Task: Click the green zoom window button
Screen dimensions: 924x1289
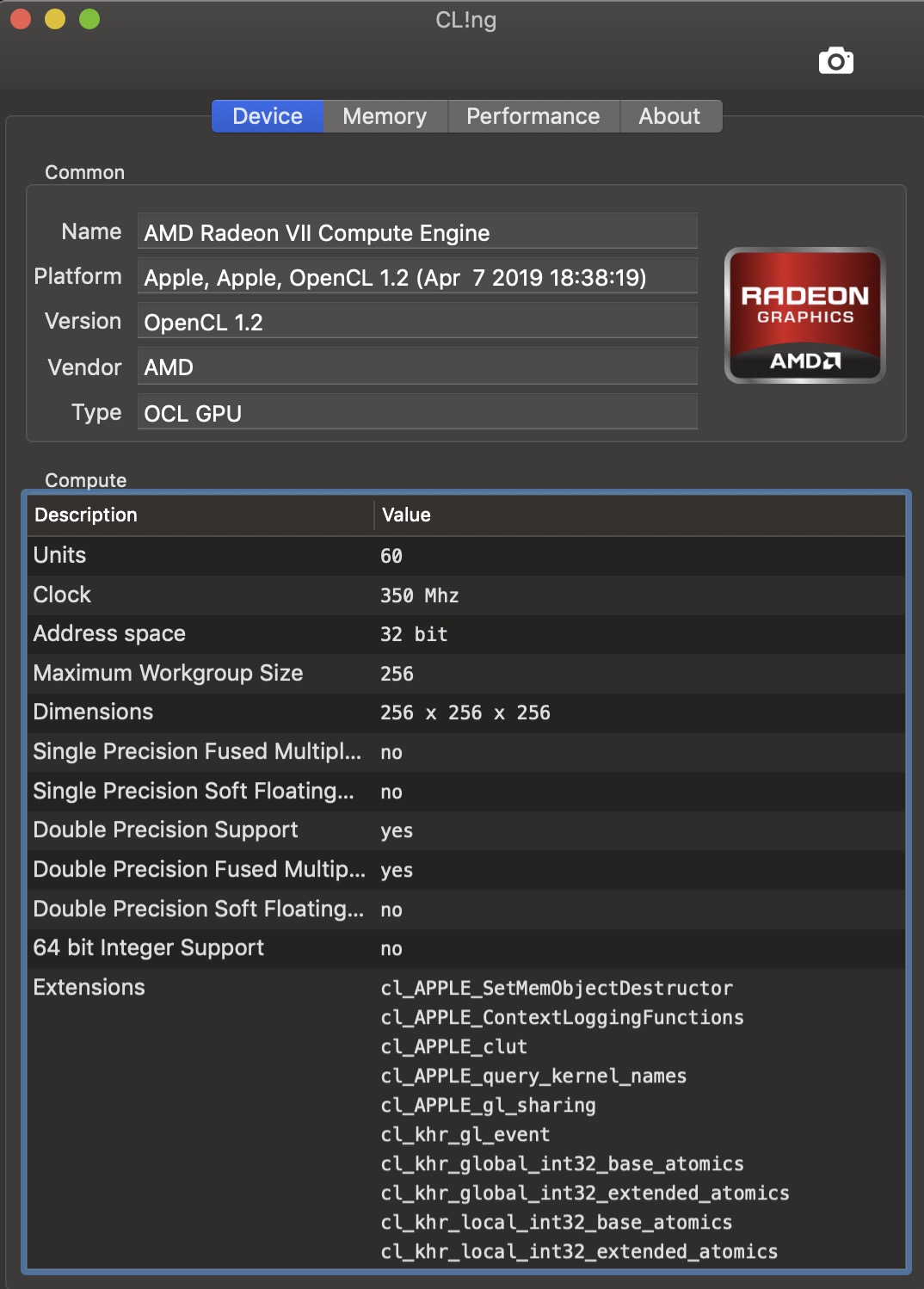Action: (x=89, y=19)
